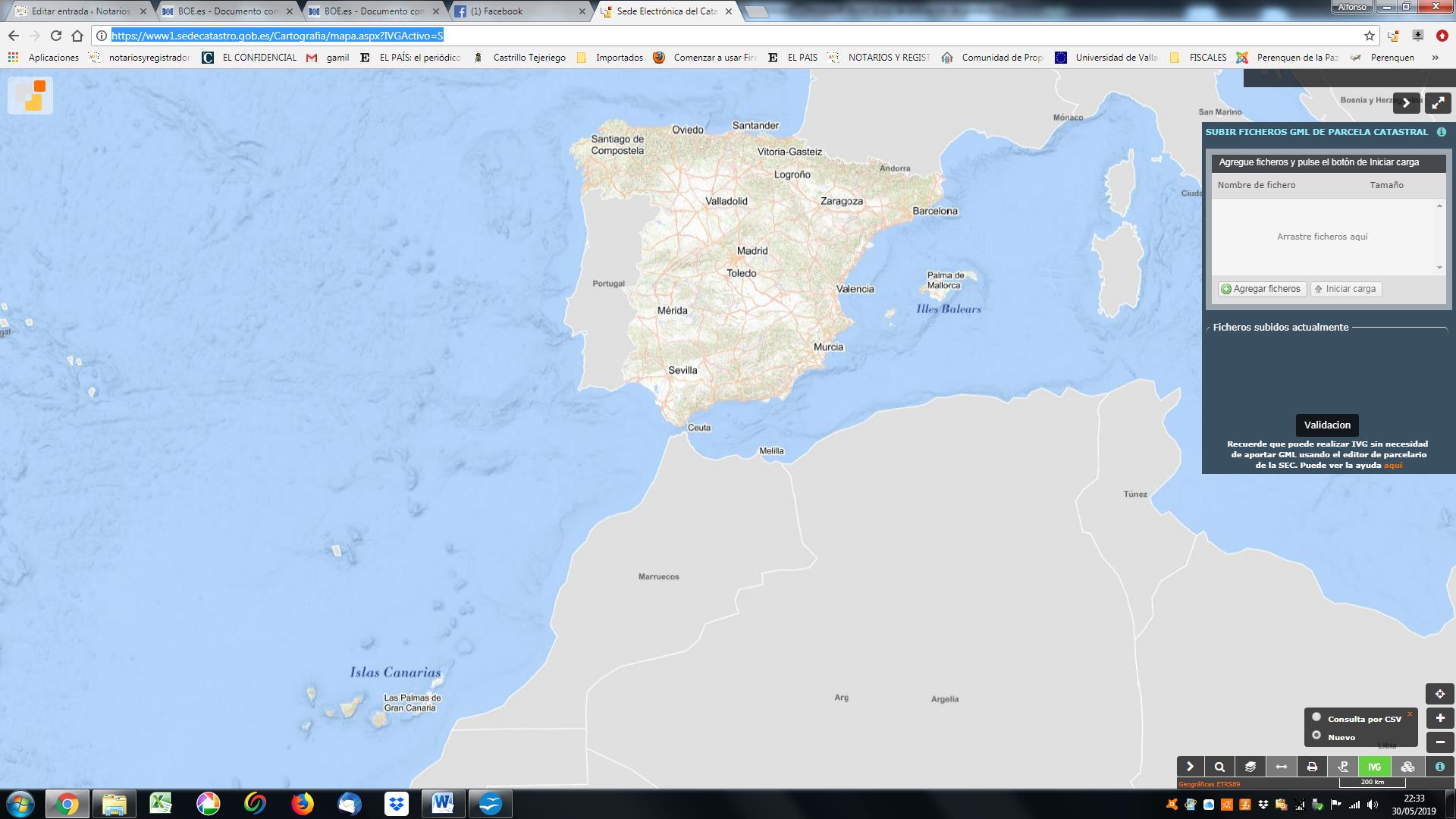This screenshot has width=1456, height=819.
Task: Click the 3D cubes tool icon
Action: 1407,767
